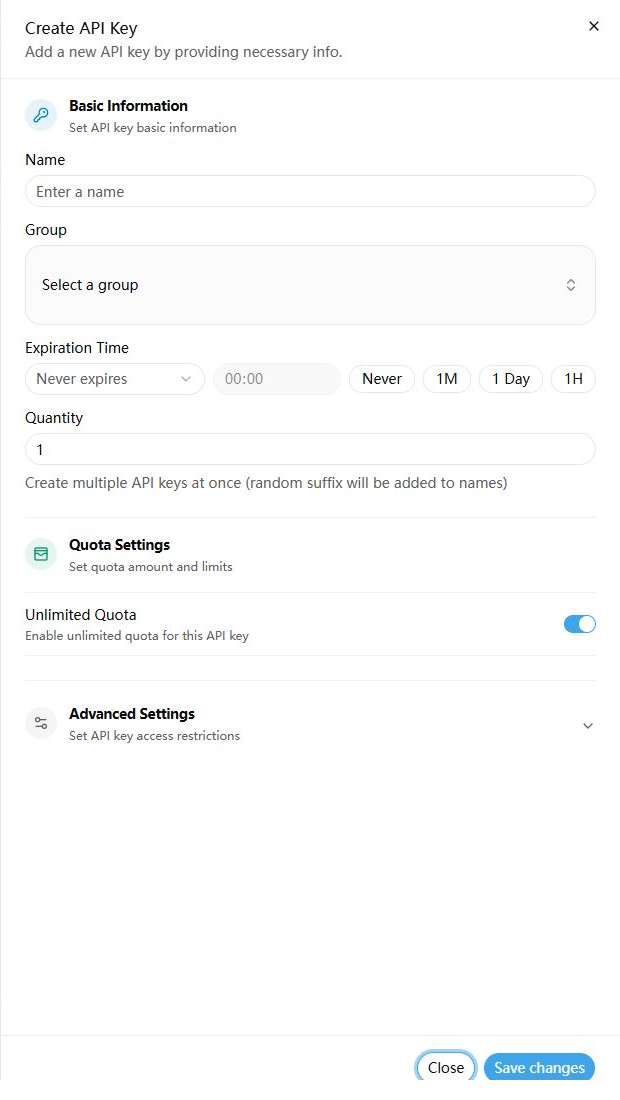Click the Close button at bottom
Screen dimensions: 620x1100
(x=446, y=1067)
